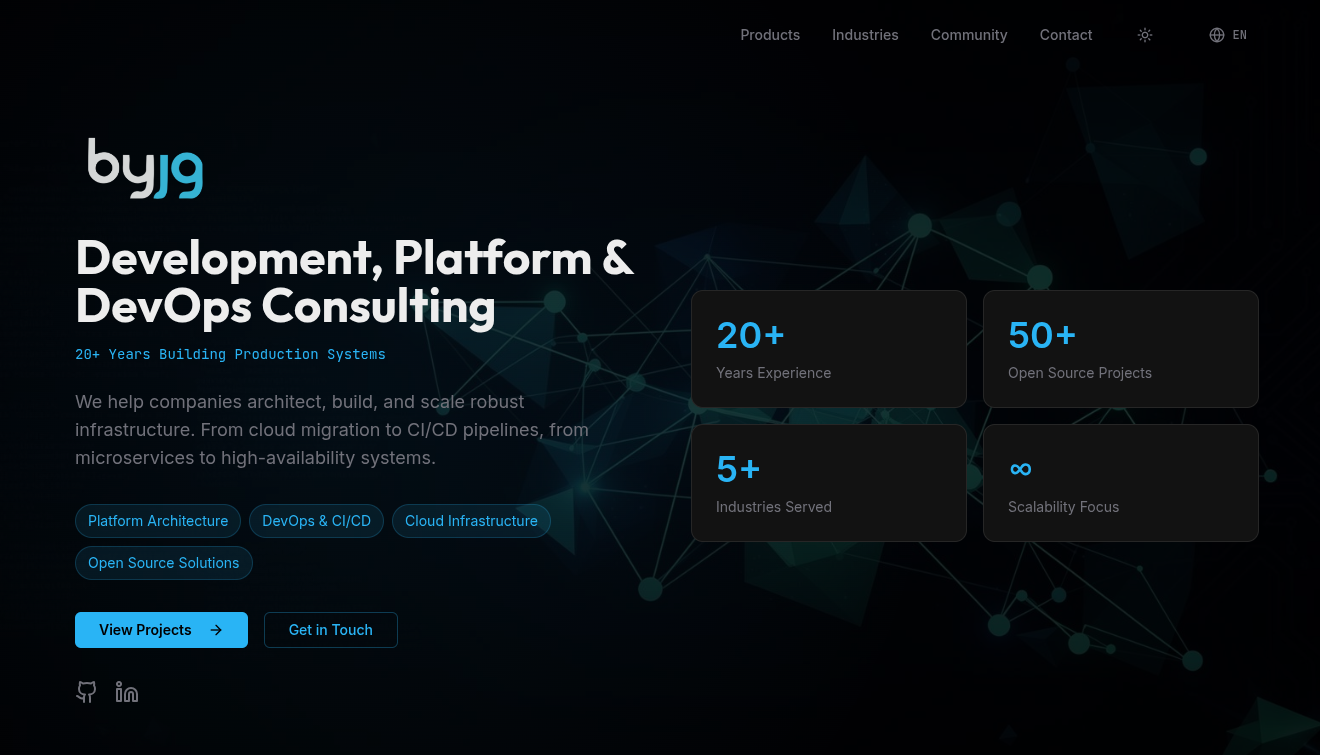The width and height of the screenshot is (1320, 755).
Task: Click the 20+ Years Experience card
Action: coord(829,349)
